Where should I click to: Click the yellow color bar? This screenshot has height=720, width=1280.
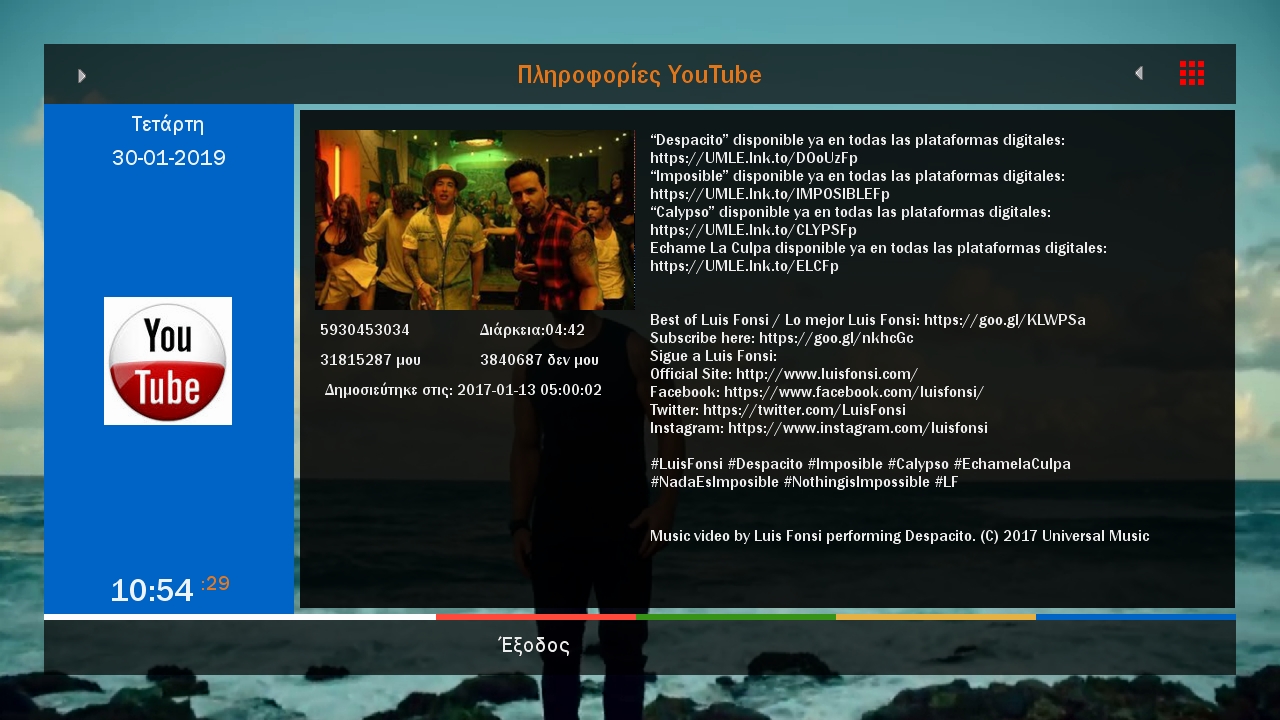[936, 617]
